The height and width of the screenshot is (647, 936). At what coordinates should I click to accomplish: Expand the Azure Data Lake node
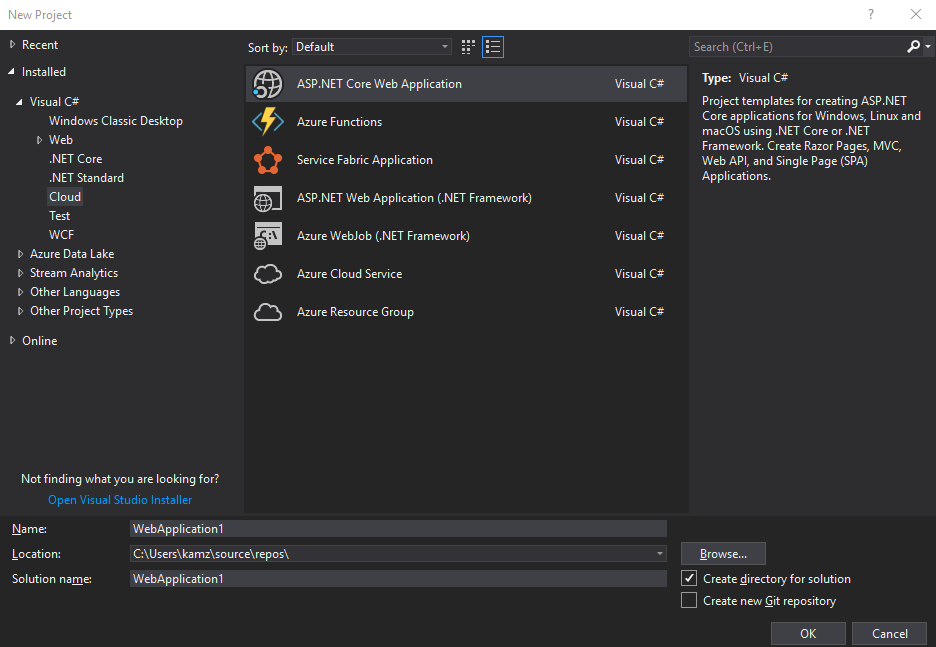point(20,254)
